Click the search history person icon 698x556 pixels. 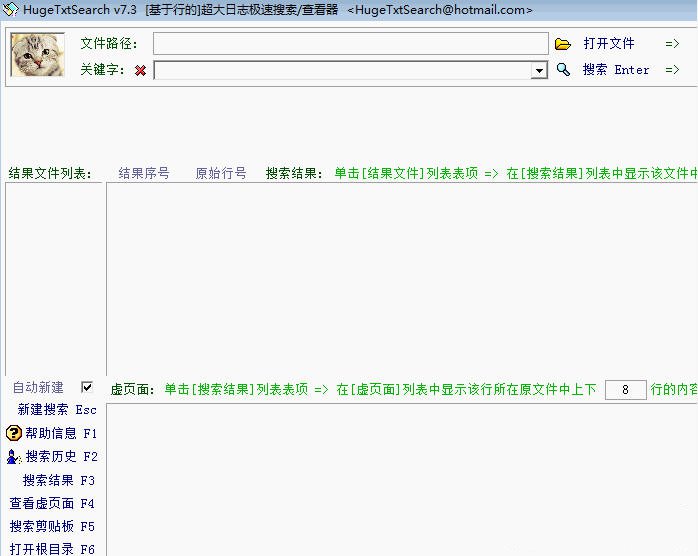click(x=14, y=456)
